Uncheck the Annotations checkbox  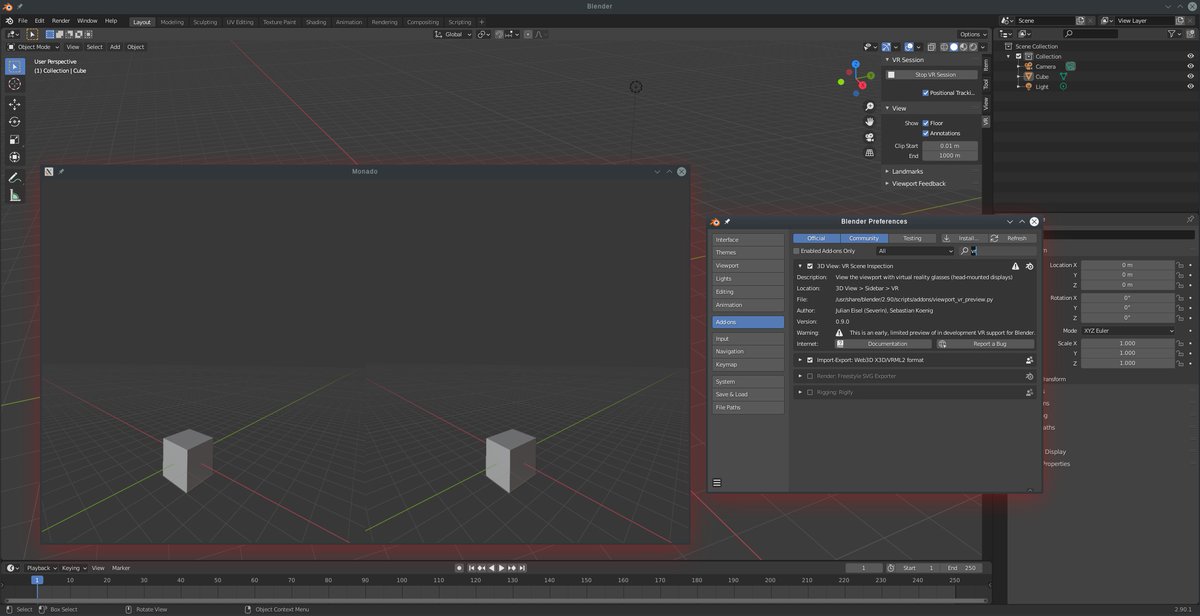coord(926,133)
